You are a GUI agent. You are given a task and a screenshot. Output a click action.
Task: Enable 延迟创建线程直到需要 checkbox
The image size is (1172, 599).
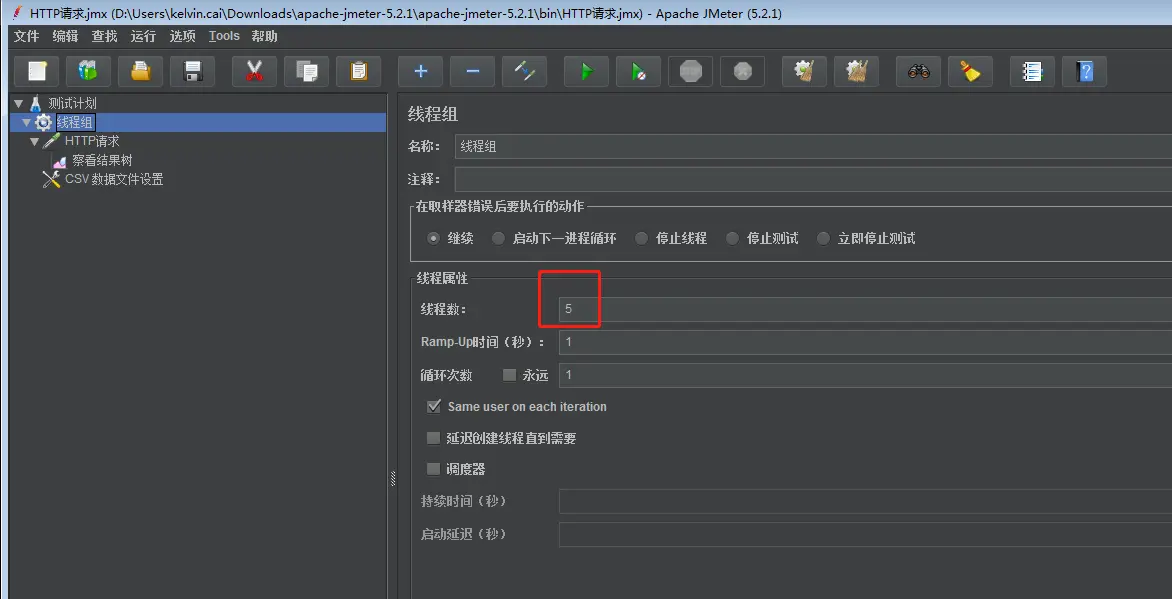tap(434, 438)
